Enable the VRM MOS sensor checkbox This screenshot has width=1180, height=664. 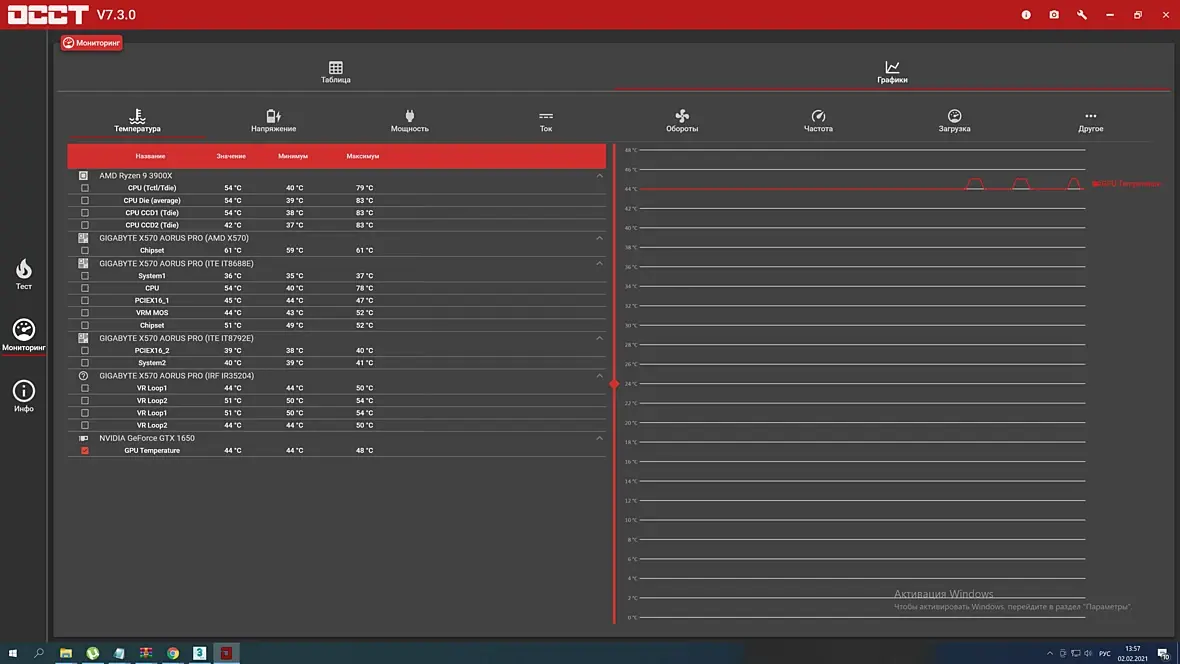84,312
